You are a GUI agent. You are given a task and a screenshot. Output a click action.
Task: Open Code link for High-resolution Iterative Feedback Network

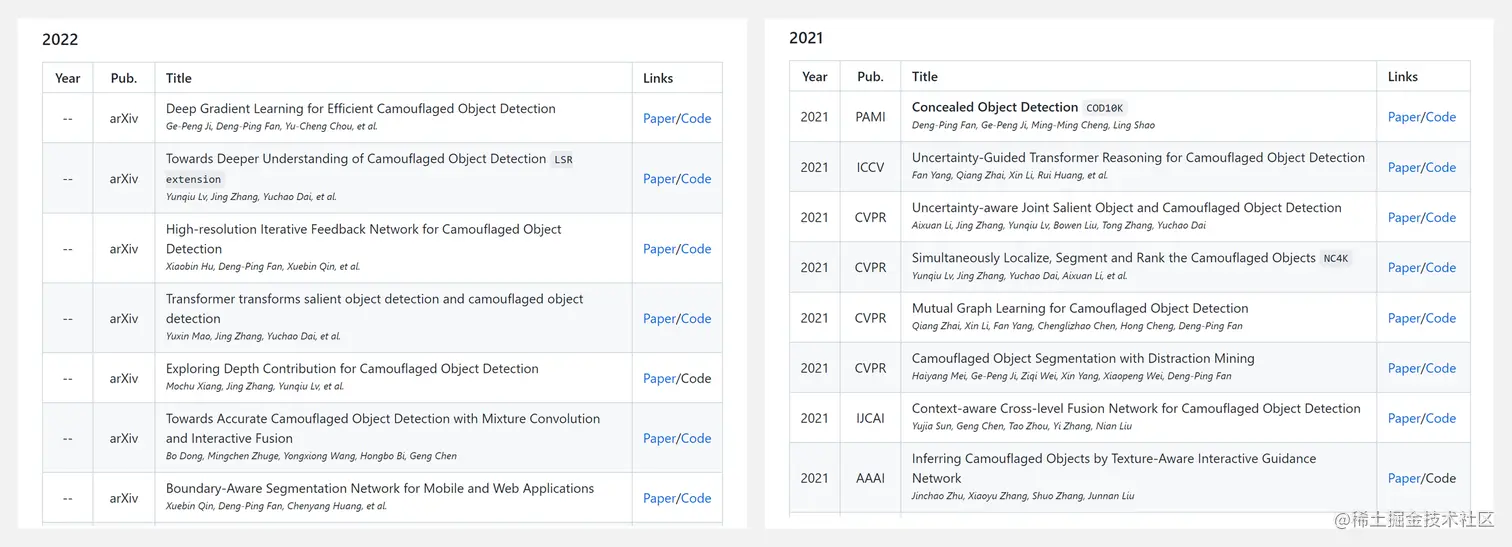click(x=696, y=249)
